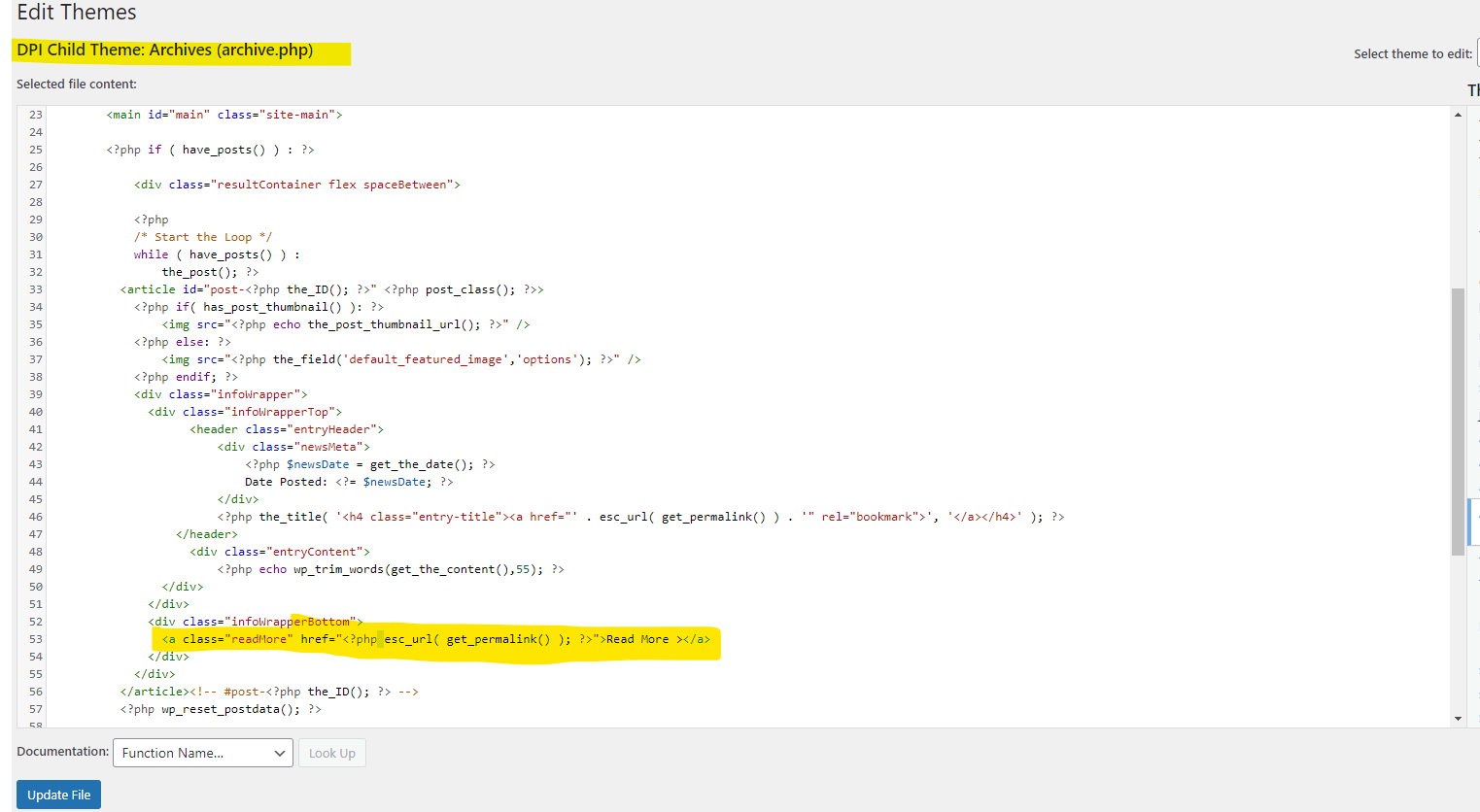Click the Look Up button
1480x812 pixels.
point(332,753)
